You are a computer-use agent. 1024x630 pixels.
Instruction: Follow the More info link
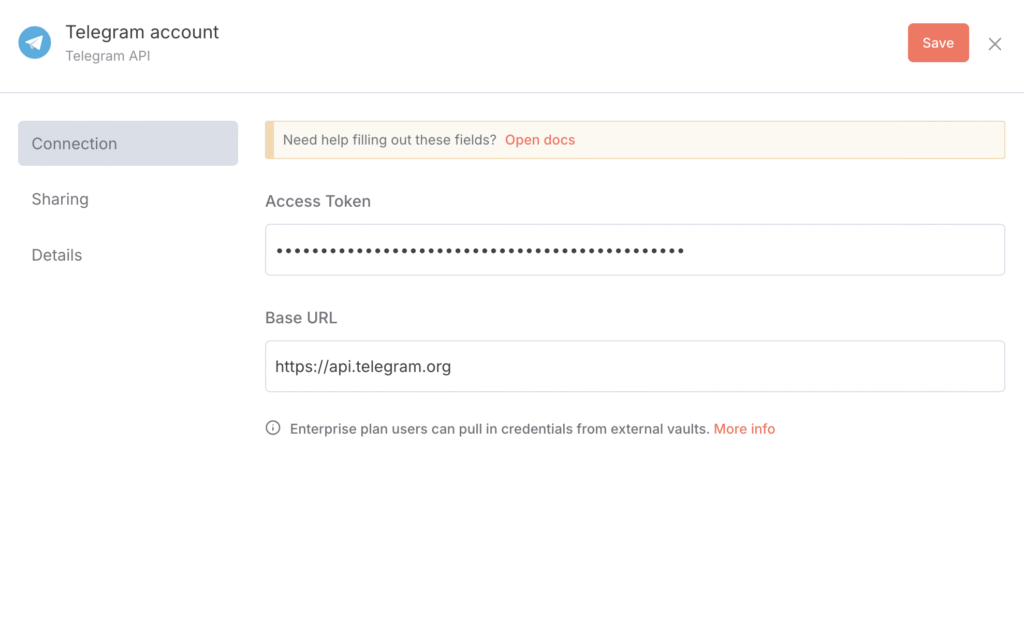(744, 428)
